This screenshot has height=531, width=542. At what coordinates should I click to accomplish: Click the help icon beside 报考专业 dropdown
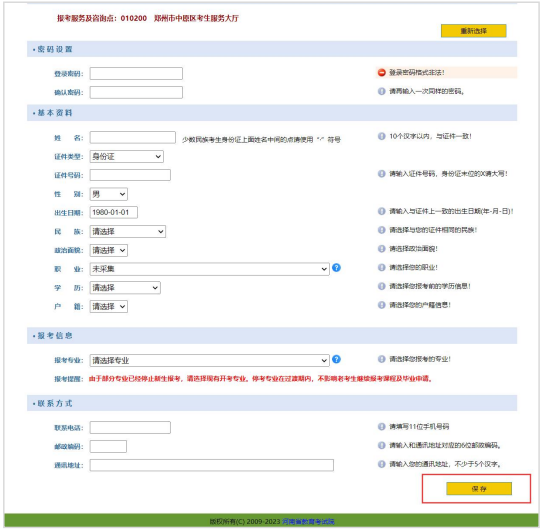pyautogui.click(x=336, y=359)
